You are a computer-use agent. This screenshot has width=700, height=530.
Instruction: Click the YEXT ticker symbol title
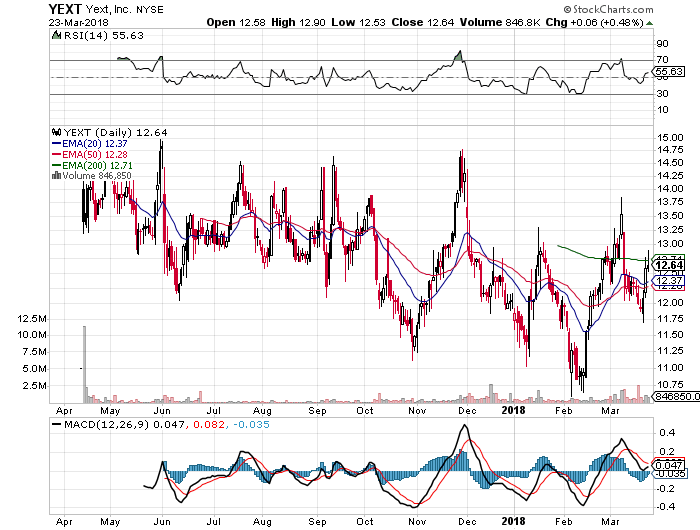coord(65,9)
